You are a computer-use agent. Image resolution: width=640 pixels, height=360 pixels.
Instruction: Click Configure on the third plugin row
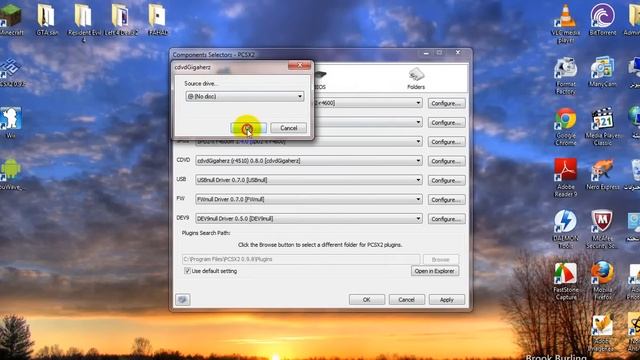446,142
